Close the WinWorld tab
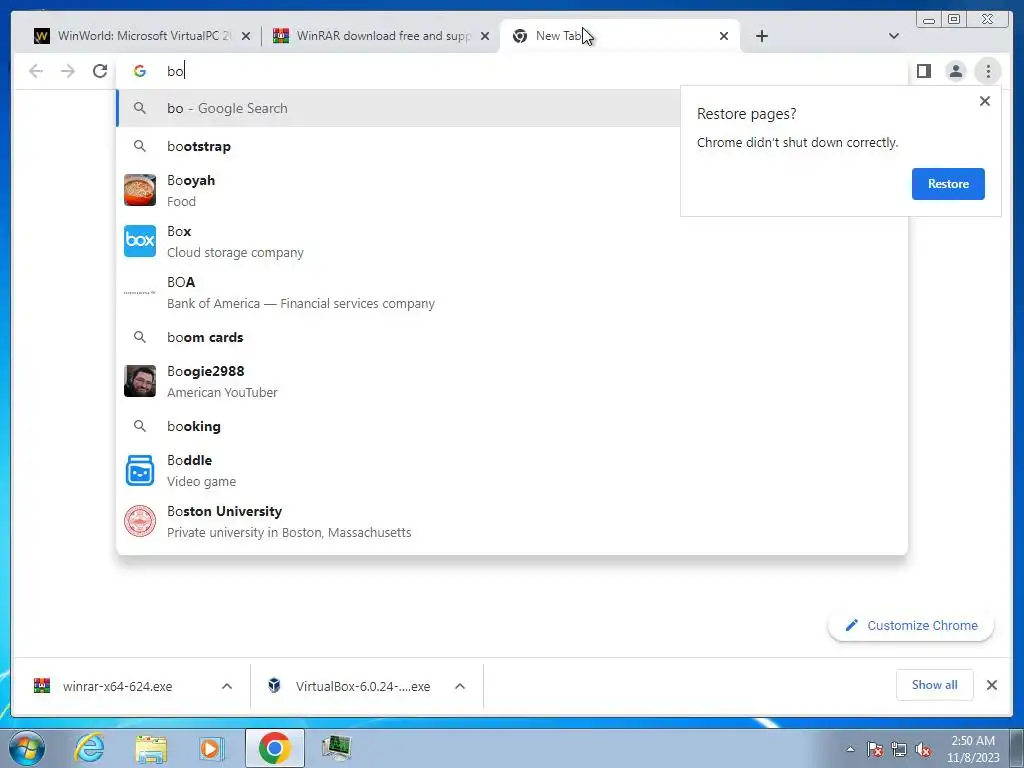 coord(246,36)
